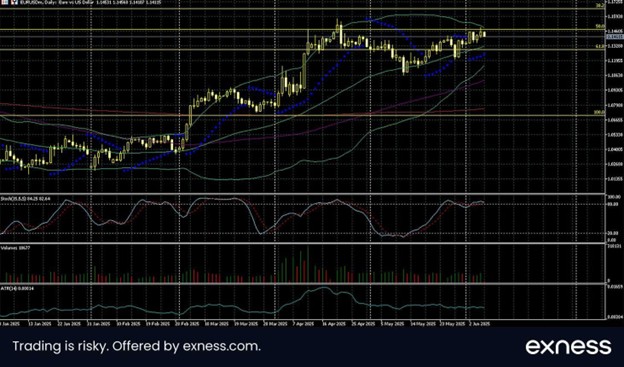Click the "Trading is risky. Offered by exness.com." text
The height and width of the screenshot is (367, 624).
(x=136, y=346)
